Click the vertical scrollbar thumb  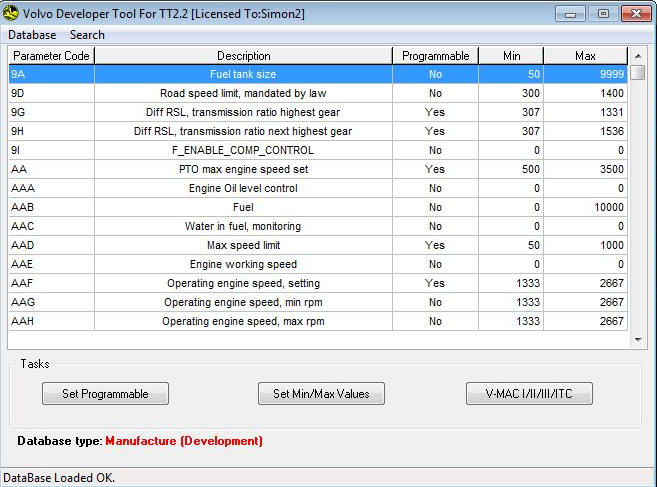point(638,72)
